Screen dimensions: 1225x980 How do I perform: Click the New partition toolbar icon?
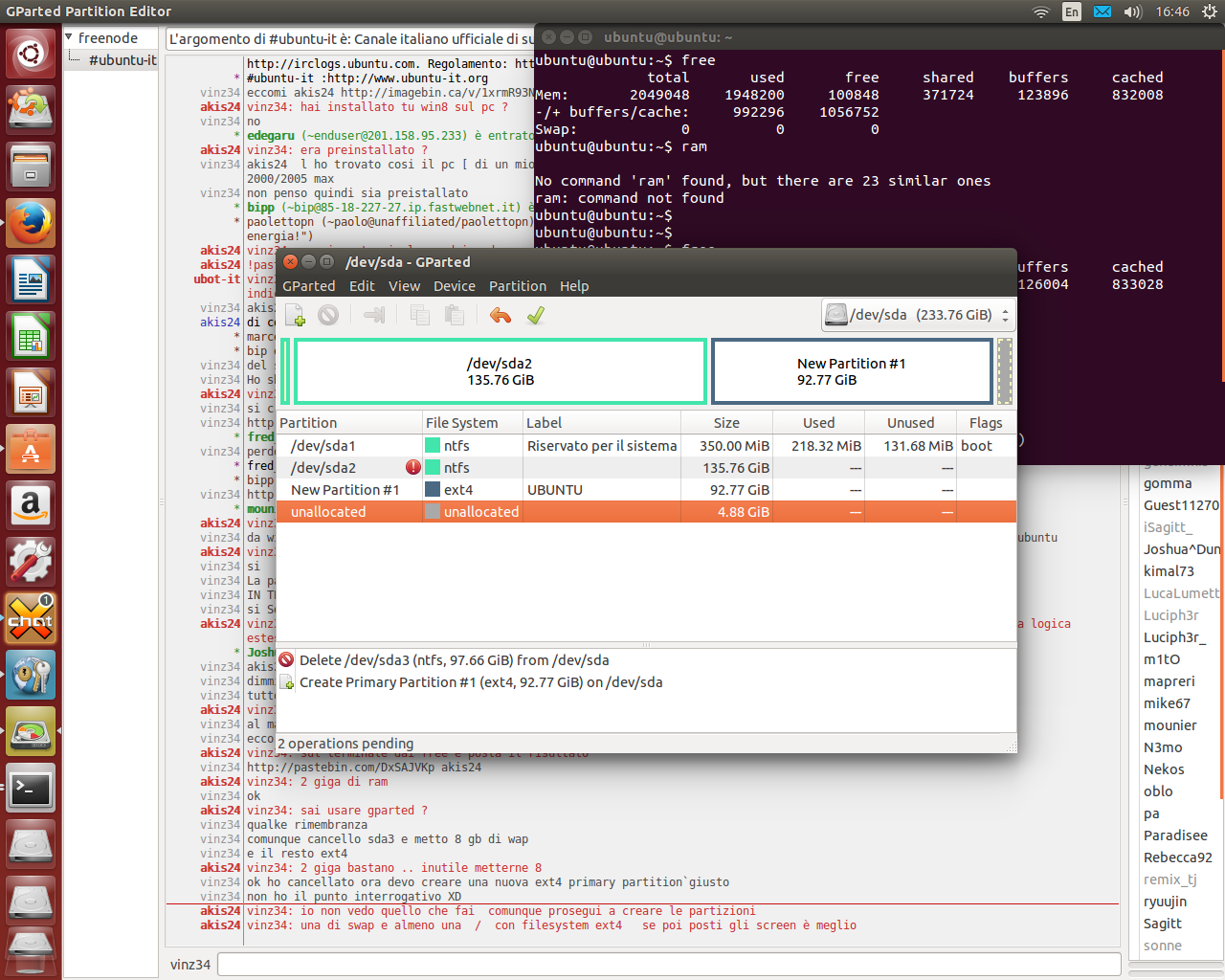pyautogui.click(x=295, y=315)
